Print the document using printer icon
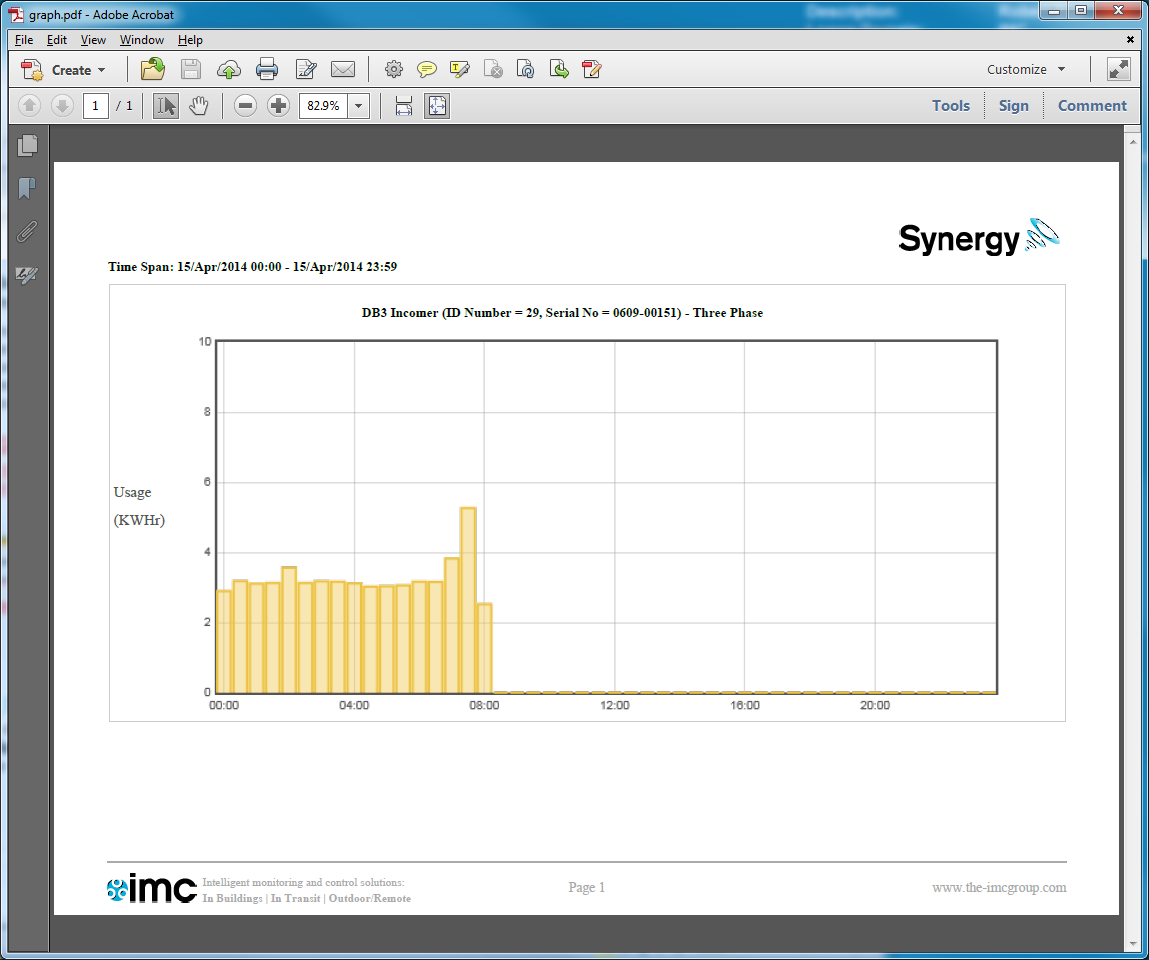The width and height of the screenshot is (1149, 960). point(266,69)
